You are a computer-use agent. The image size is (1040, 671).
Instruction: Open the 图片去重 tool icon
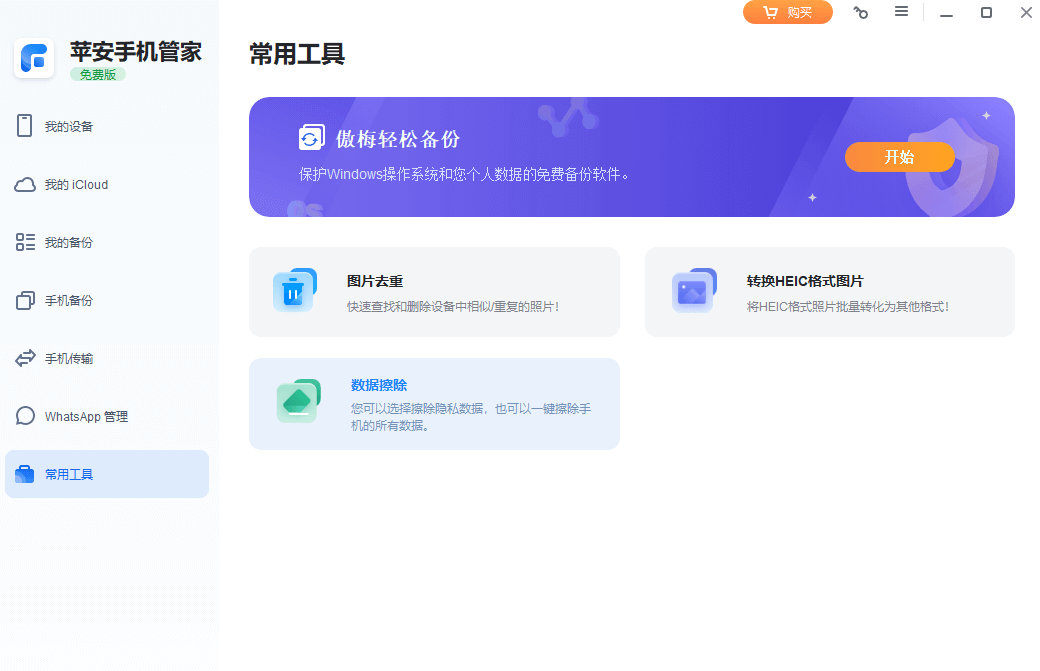coord(294,291)
